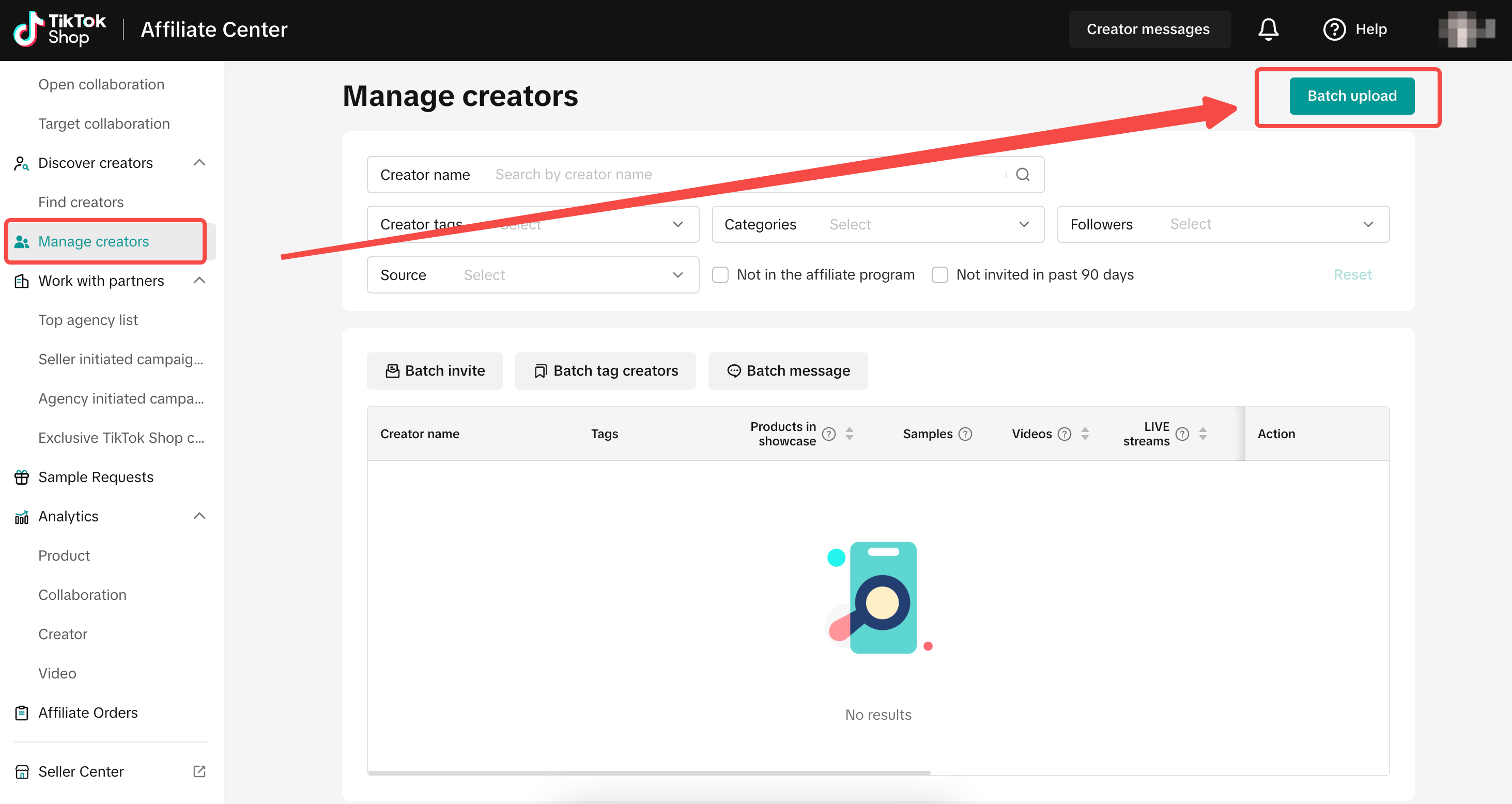This screenshot has height=804, width=1512.
Task: Click the Videos info icon
Action: (x=1064, y=434)
